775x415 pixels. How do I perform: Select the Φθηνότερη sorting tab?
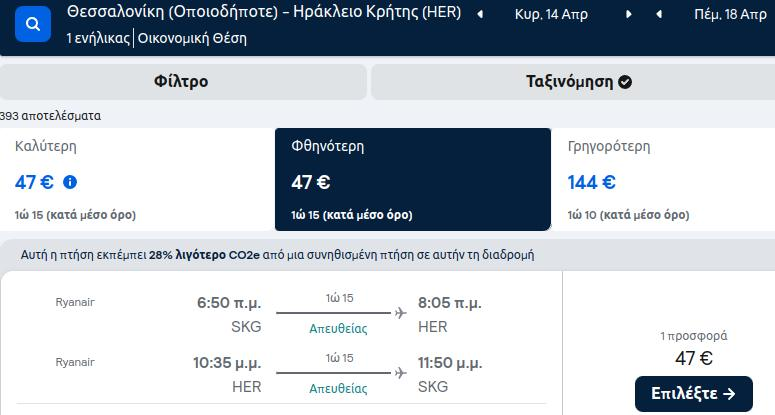[x=413, y=179]
